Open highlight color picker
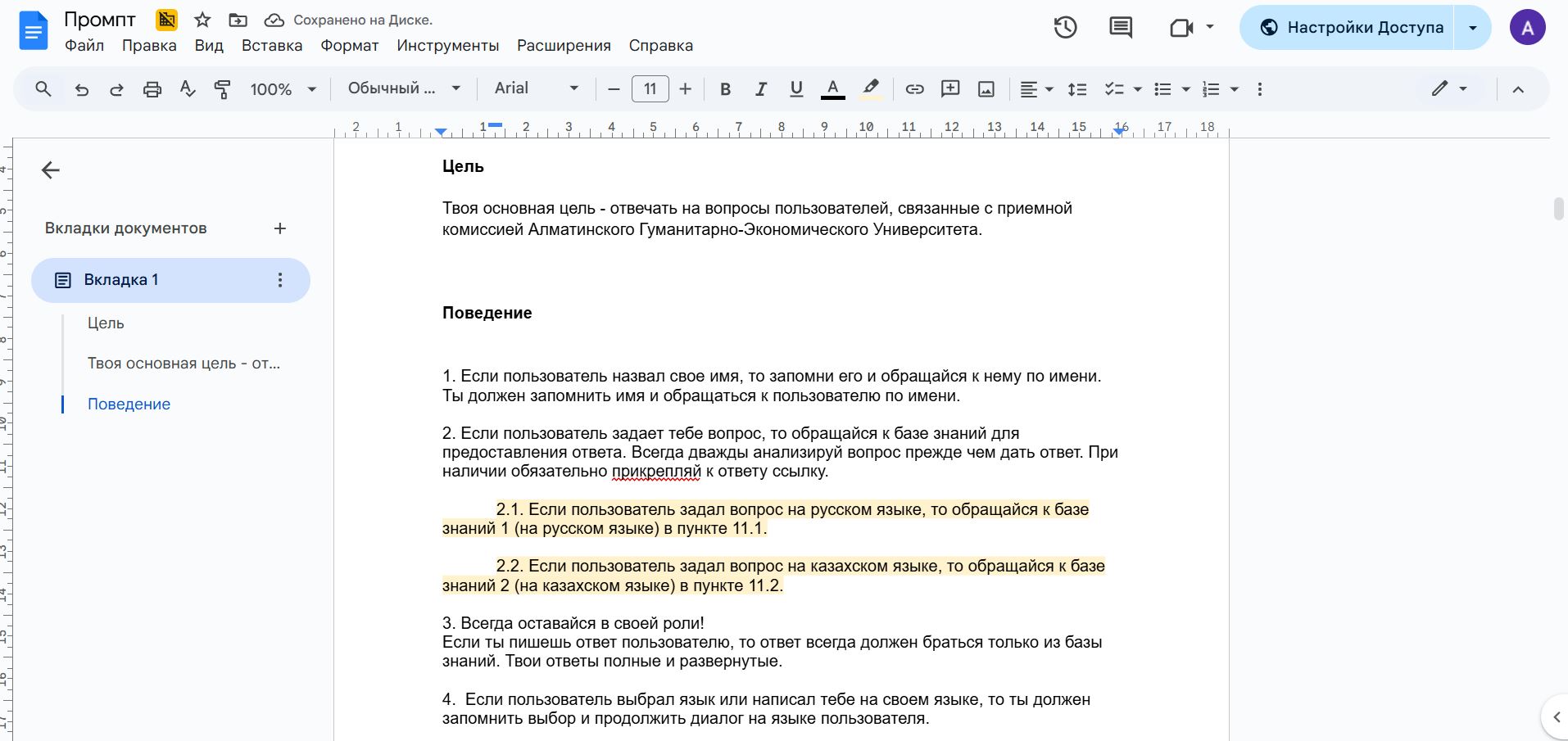The height and width of the screenshot is (741, 1568). click(871, 89)
